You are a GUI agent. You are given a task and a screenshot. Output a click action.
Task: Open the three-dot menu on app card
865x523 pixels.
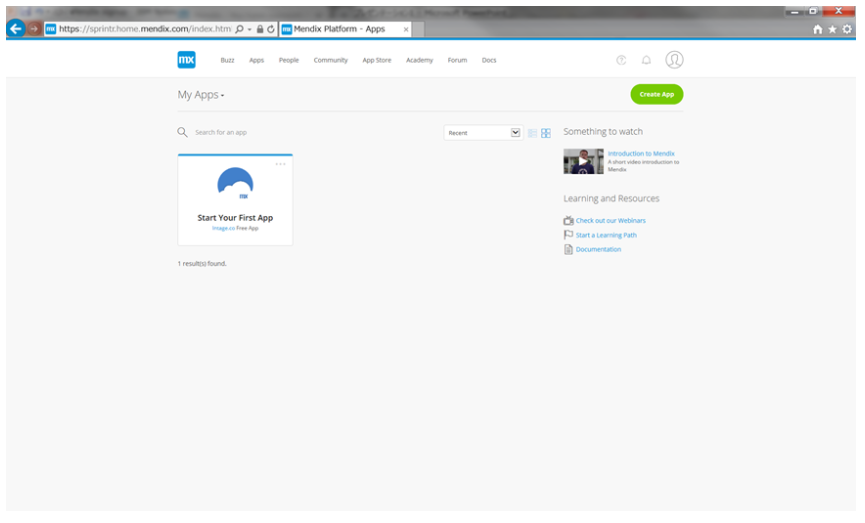pyautogui.click(x=280, y=164)
